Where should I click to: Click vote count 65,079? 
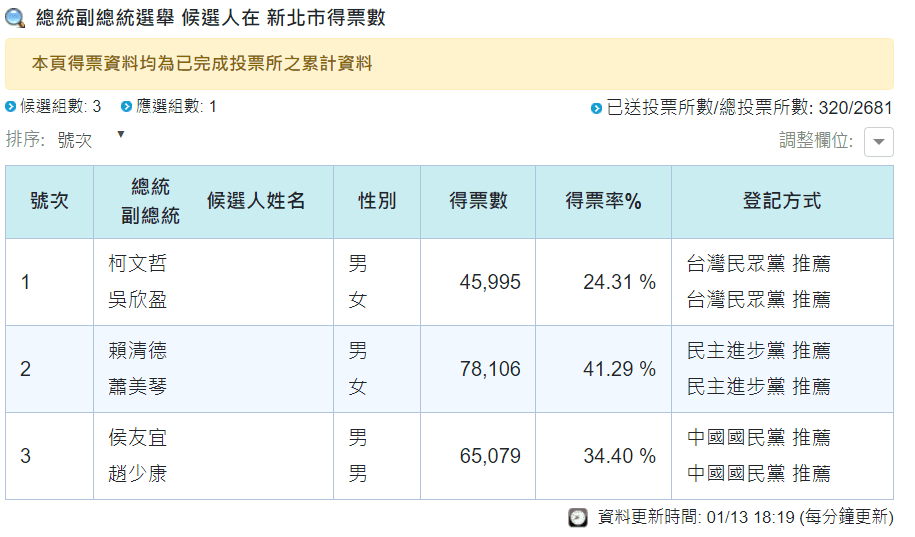[x=490, y=456]
